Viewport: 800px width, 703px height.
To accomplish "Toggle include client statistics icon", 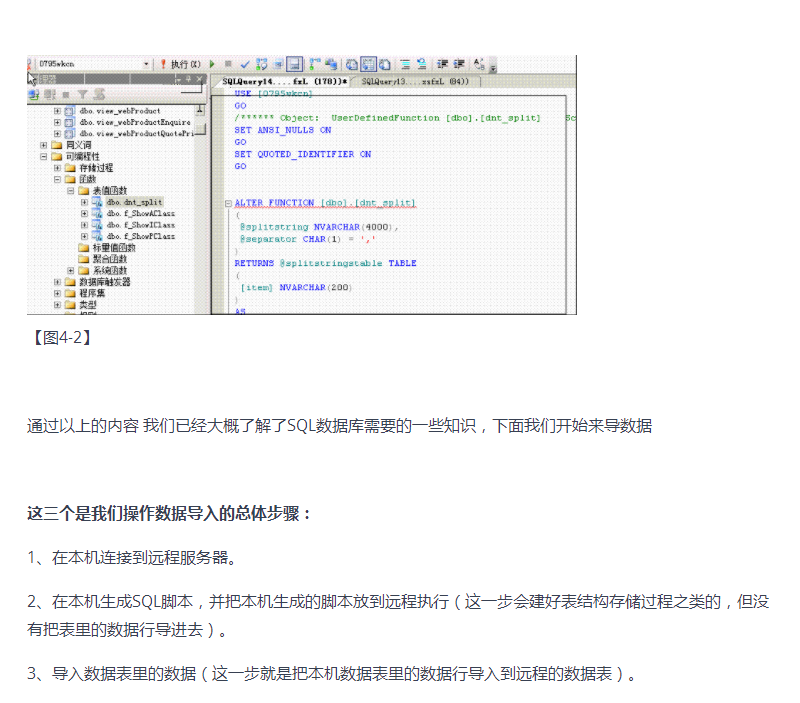I will pyautogui.click(x=331, y=64).
